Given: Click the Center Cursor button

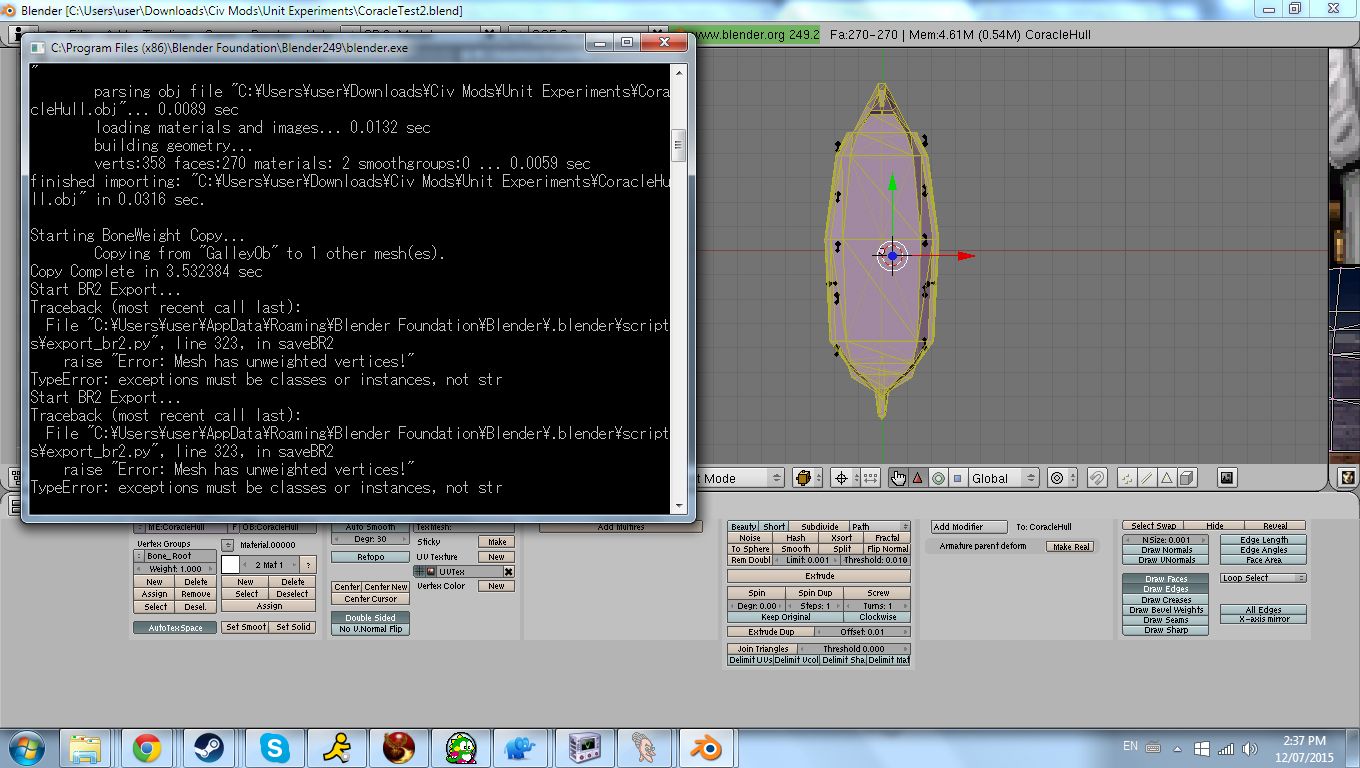Looking at the screenshot, I should [x=370, y=599].
